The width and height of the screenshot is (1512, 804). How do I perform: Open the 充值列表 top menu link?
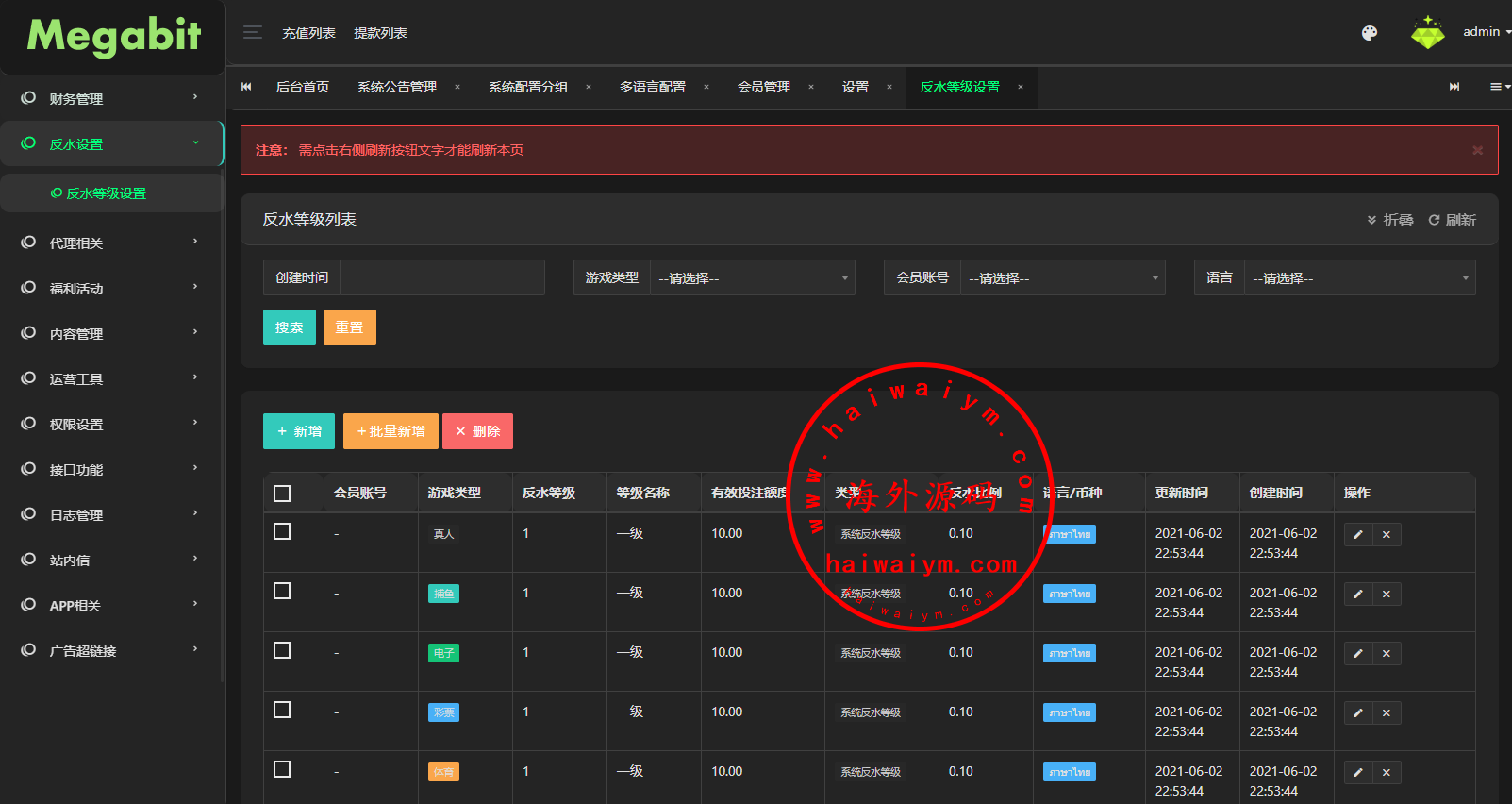click(308, 33)
